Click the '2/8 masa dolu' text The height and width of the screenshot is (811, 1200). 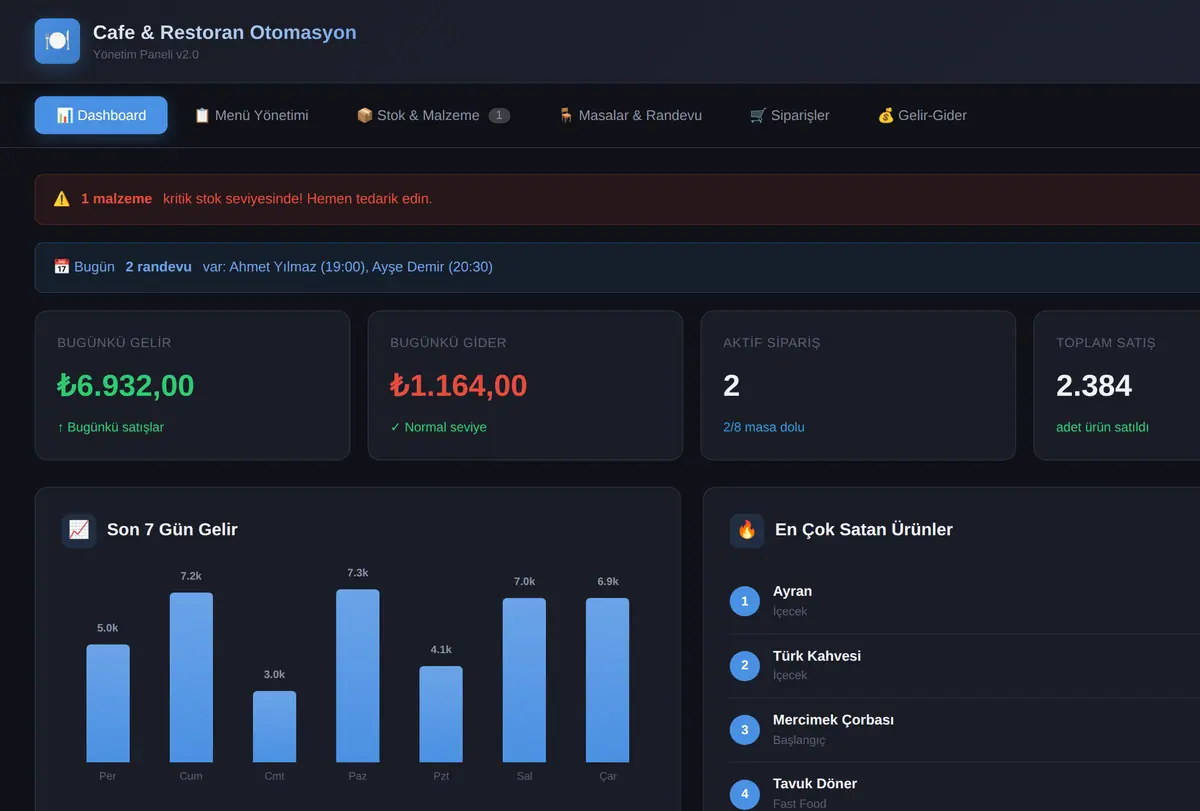pyautogui.click(x=764, y=427)
